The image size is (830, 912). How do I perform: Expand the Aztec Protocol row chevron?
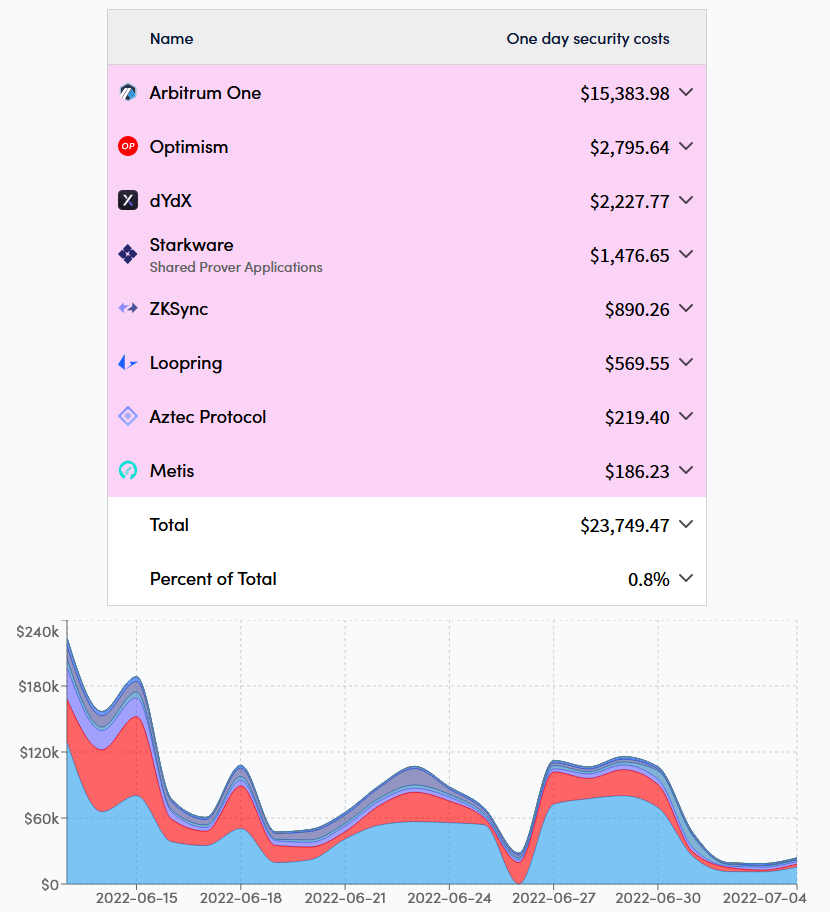686,416
